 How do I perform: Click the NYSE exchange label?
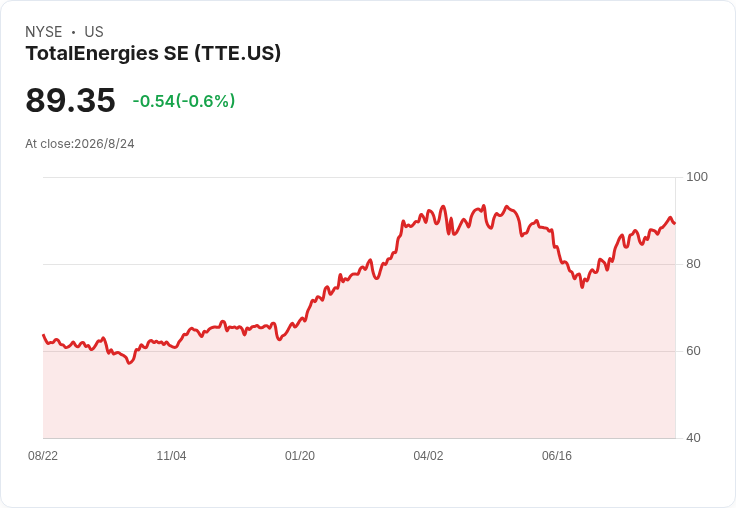click(44, 32)
